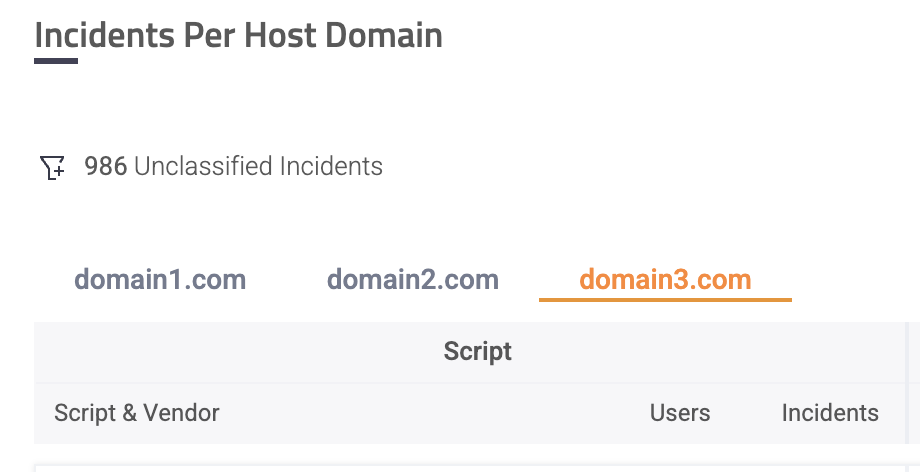This screenshot has height=472, width=920.
Task: Click the Unclassified Incidents filter label
Action: pyautogui.click(x=258, y=166)
